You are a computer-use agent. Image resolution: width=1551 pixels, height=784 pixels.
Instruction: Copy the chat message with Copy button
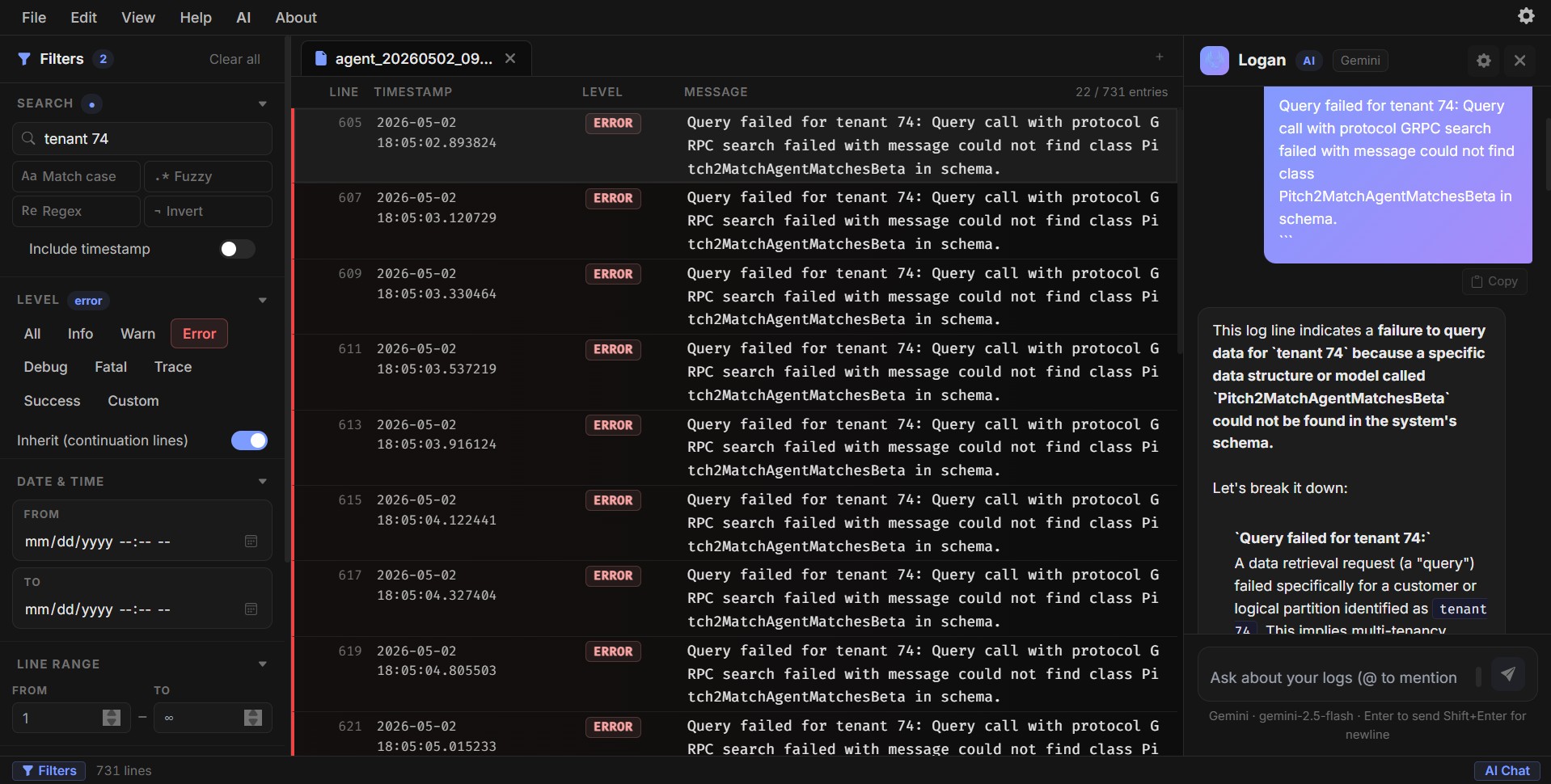pyautogui.click(x=1494, y=281)
